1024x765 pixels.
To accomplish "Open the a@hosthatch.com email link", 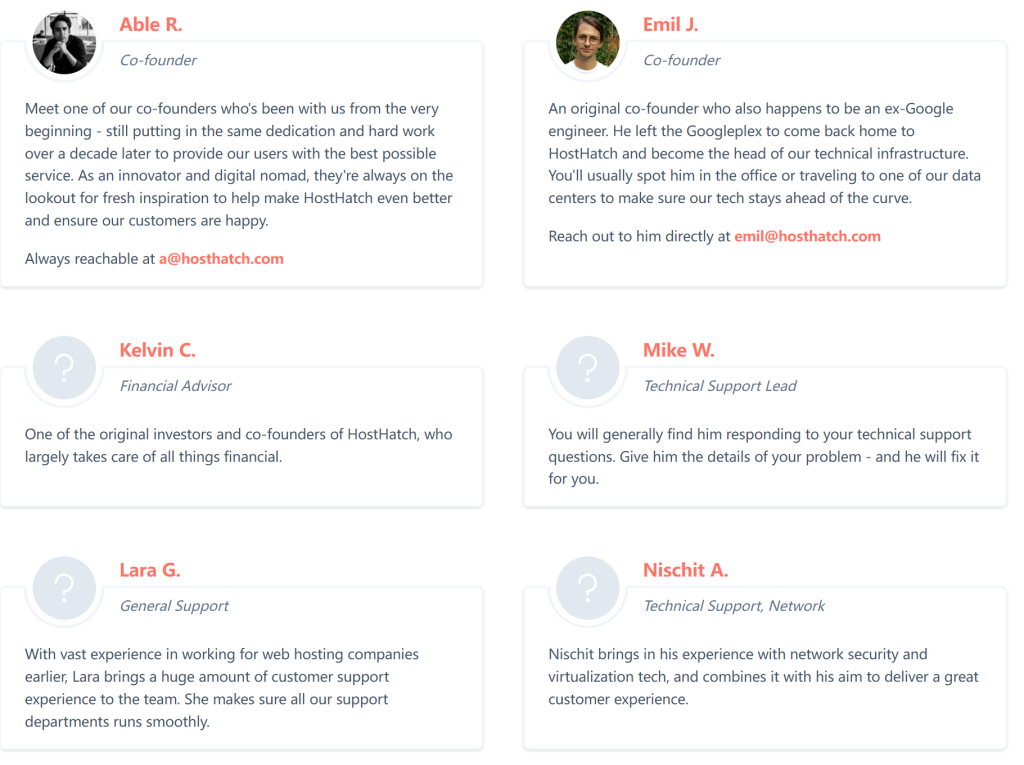I will [221, 259].
